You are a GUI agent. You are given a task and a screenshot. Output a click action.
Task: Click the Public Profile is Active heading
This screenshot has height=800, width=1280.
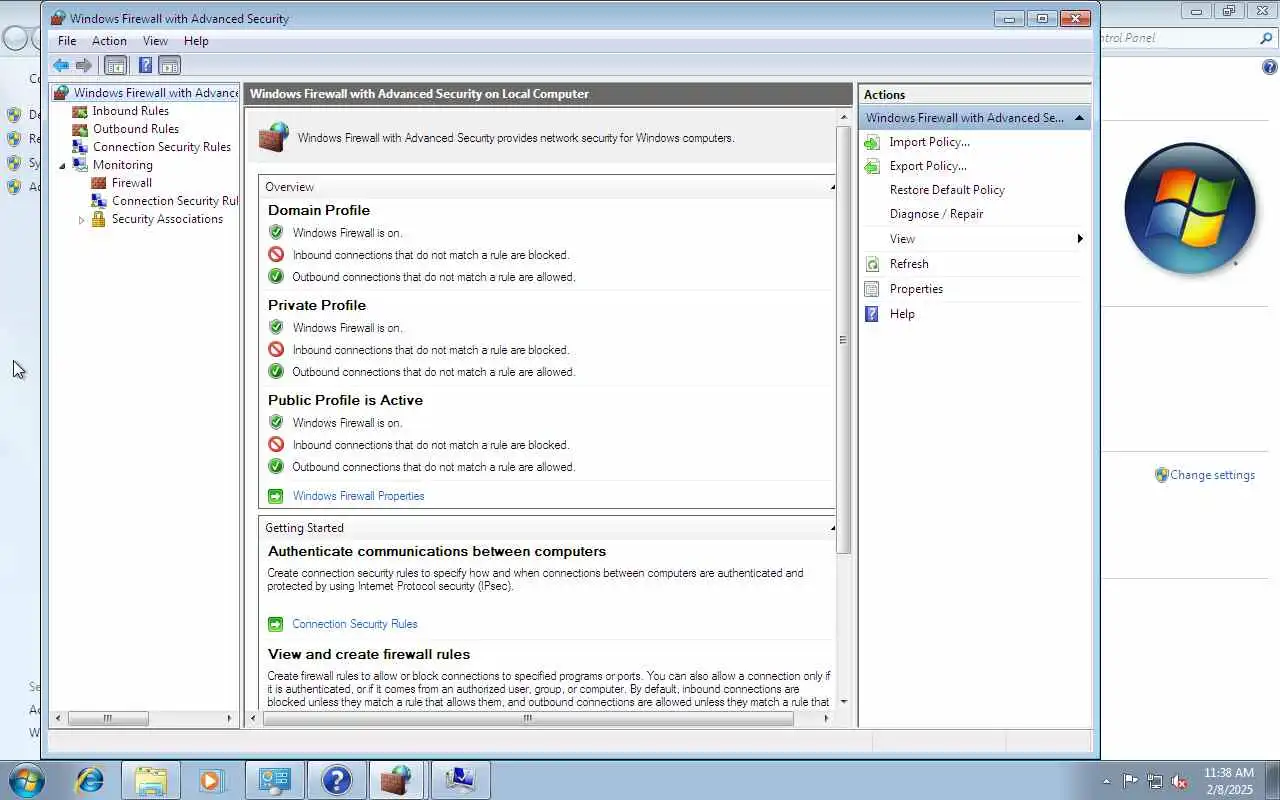tap(345, 400)
